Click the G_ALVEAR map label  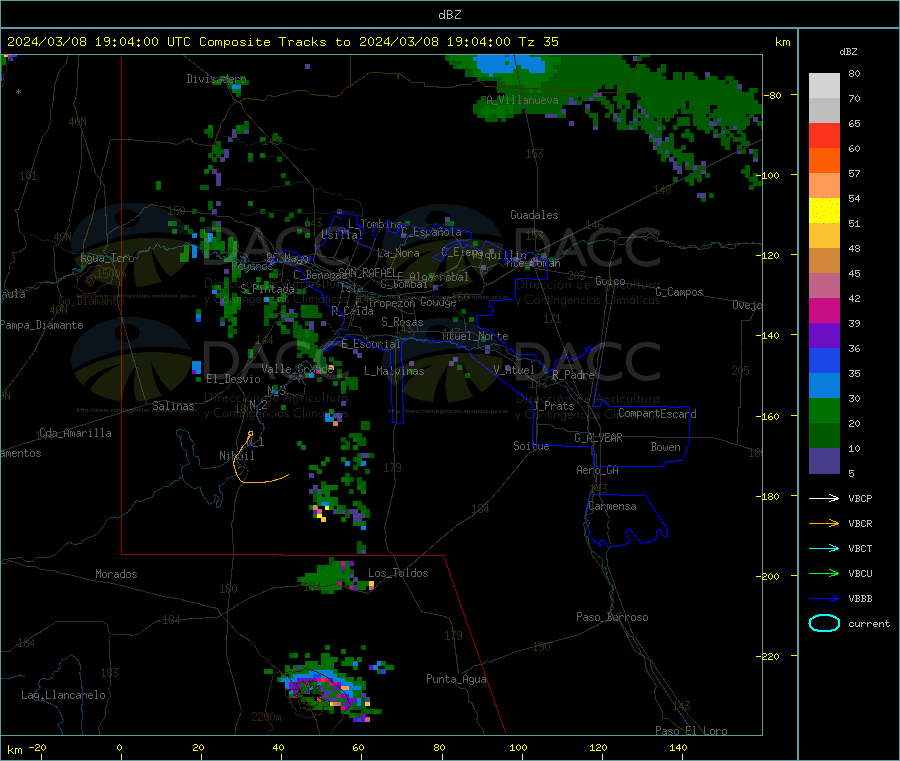[x=598, y=438]
